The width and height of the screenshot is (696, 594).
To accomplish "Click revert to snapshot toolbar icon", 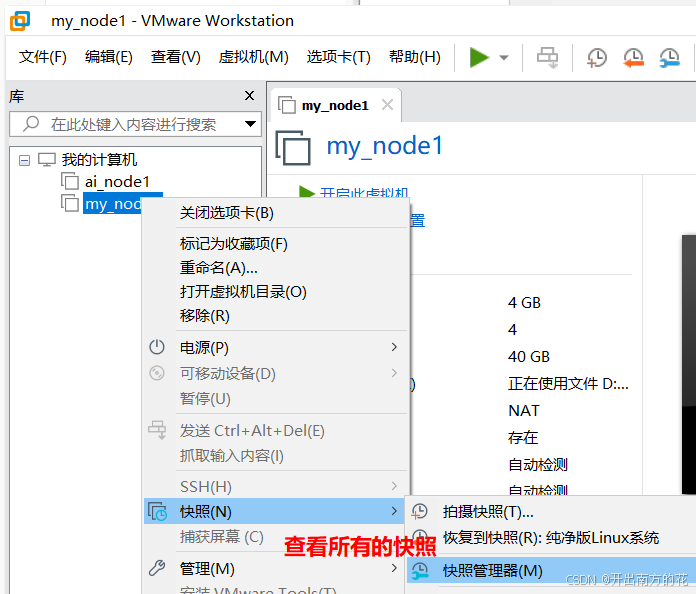I will (x=633, y=57).
